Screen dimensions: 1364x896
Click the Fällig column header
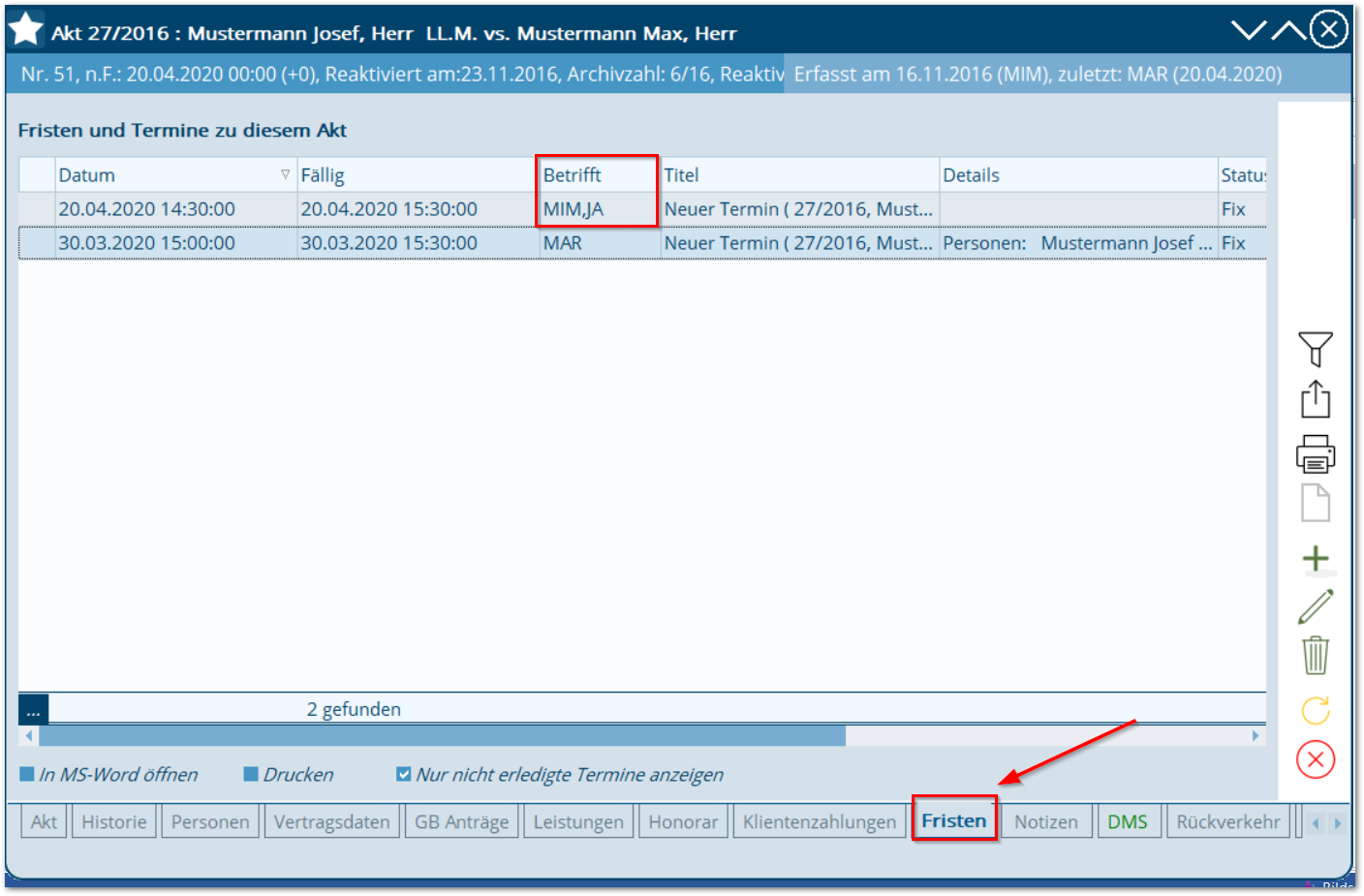coord(418,174)
